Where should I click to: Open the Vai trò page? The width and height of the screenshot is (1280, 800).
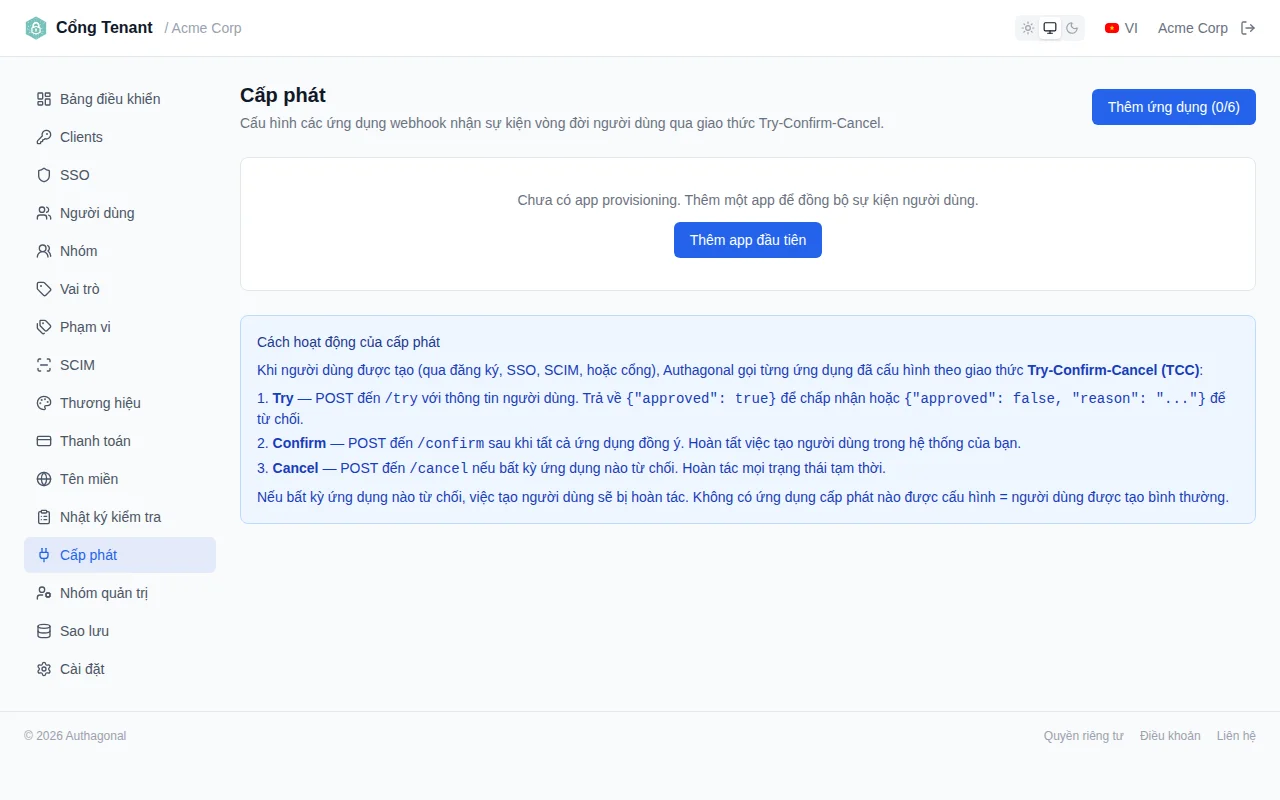120,289
